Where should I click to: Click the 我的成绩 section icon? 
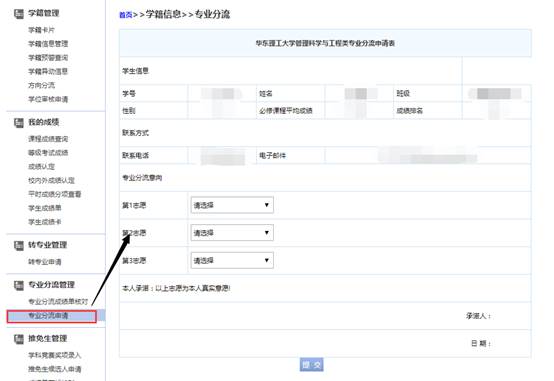pyautogui.click(x=19, y=123)
